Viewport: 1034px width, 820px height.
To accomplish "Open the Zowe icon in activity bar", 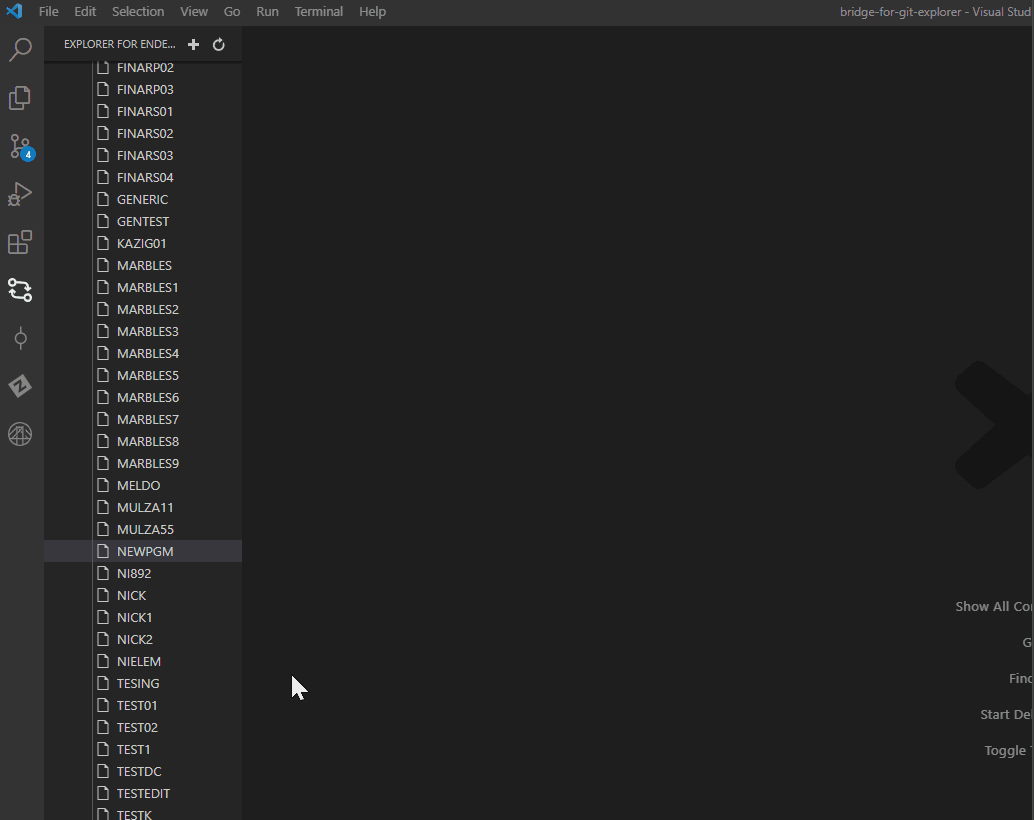I will tap(20, 386).
